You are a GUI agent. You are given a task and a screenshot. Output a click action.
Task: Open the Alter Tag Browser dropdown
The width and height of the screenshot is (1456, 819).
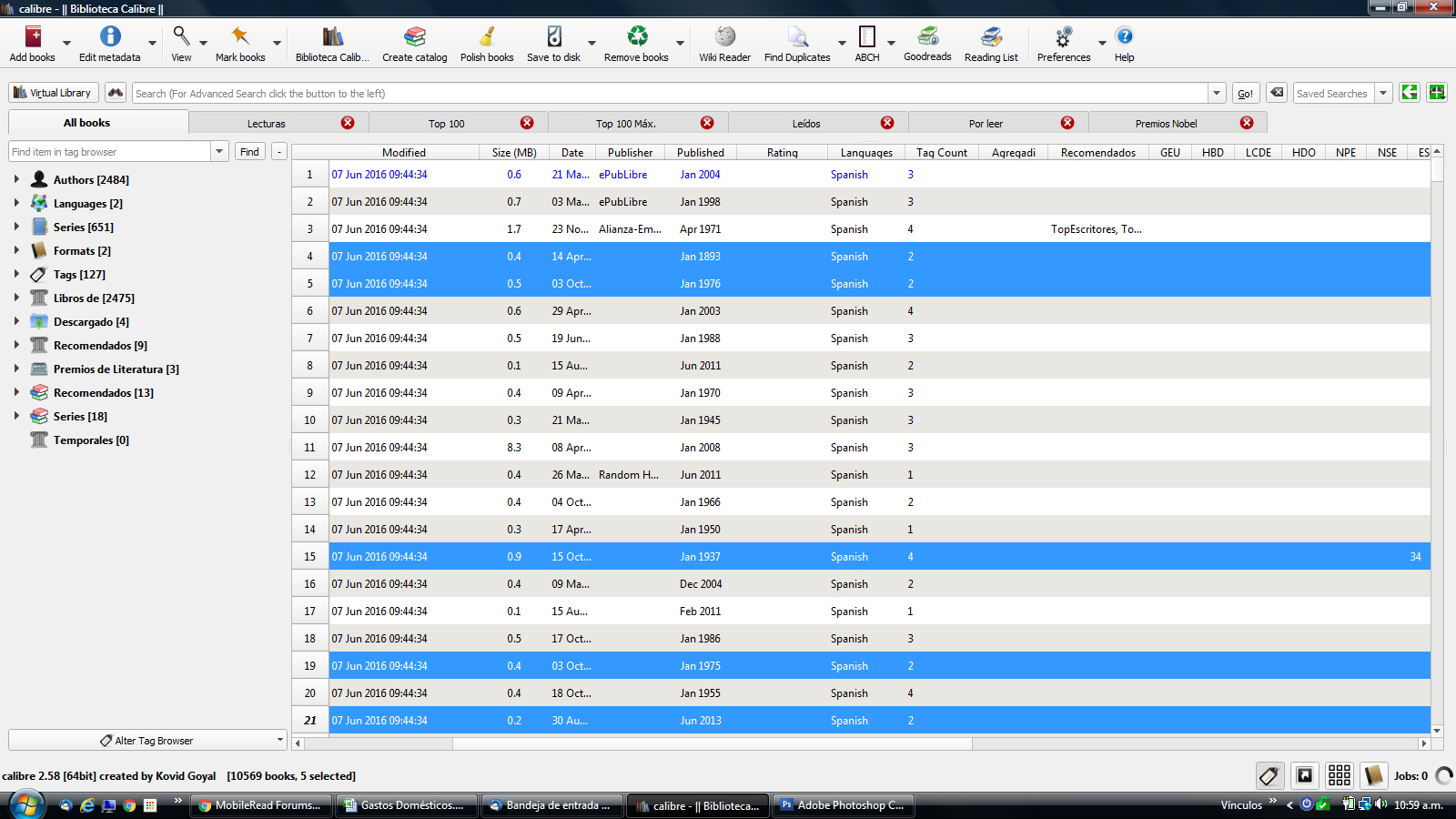147,741
